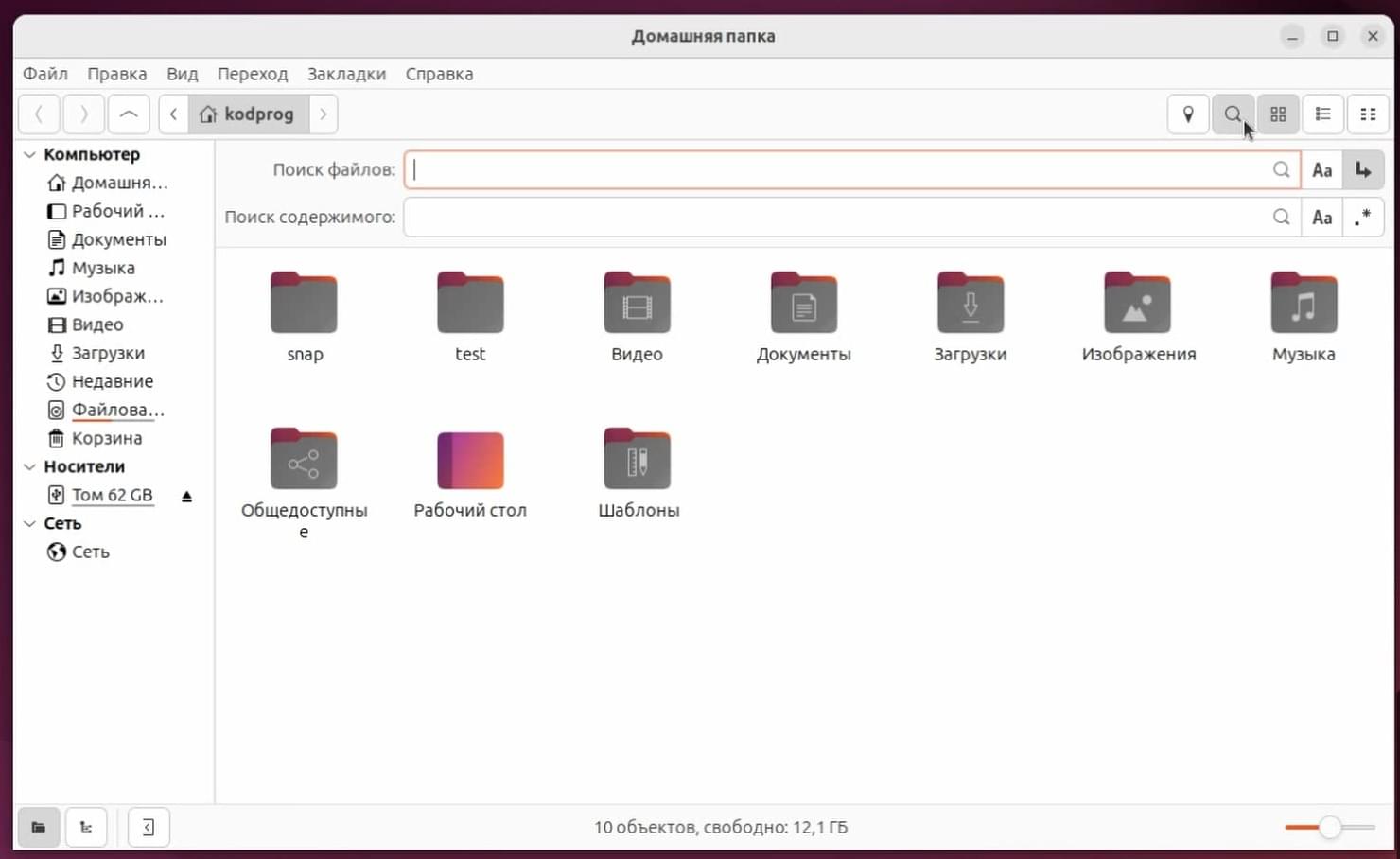Screen dimensions: 1400x859
Task: Switch to the list view
Action: tap(1323, 114)
